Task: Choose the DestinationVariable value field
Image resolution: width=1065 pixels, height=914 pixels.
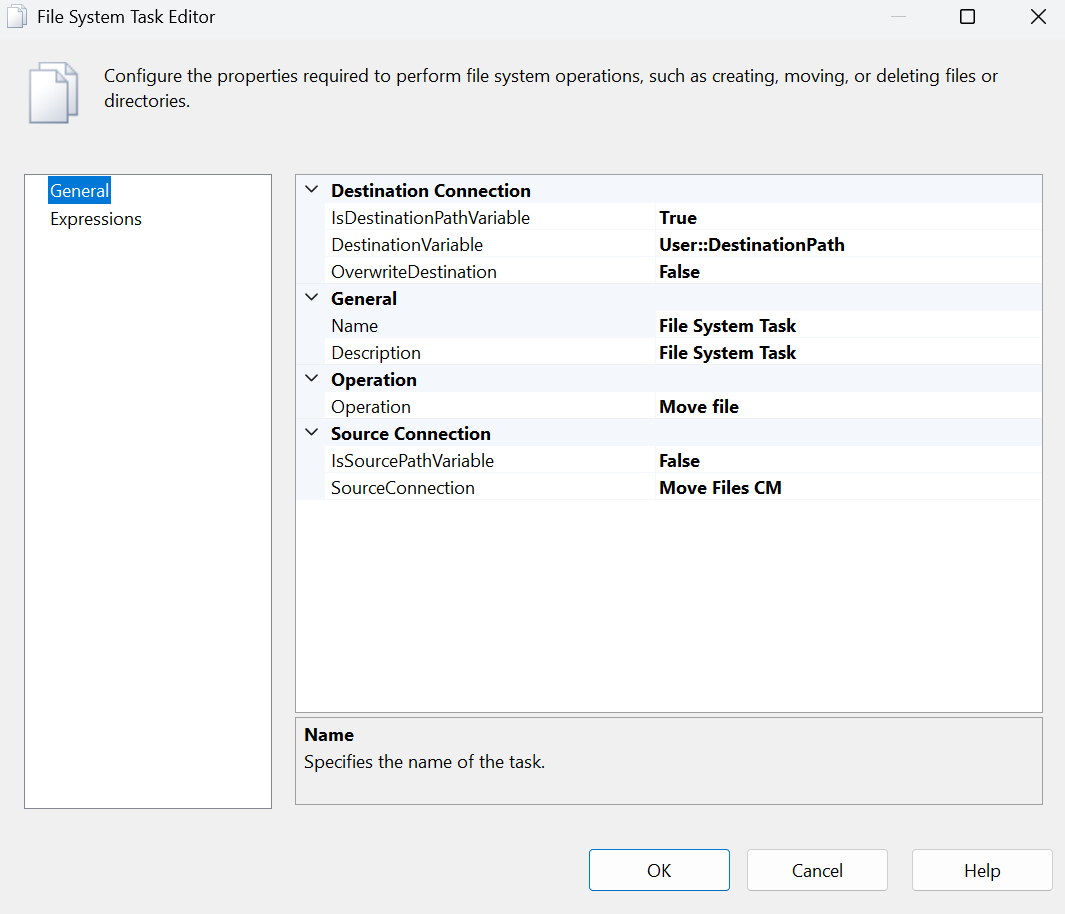Action: 848,245
